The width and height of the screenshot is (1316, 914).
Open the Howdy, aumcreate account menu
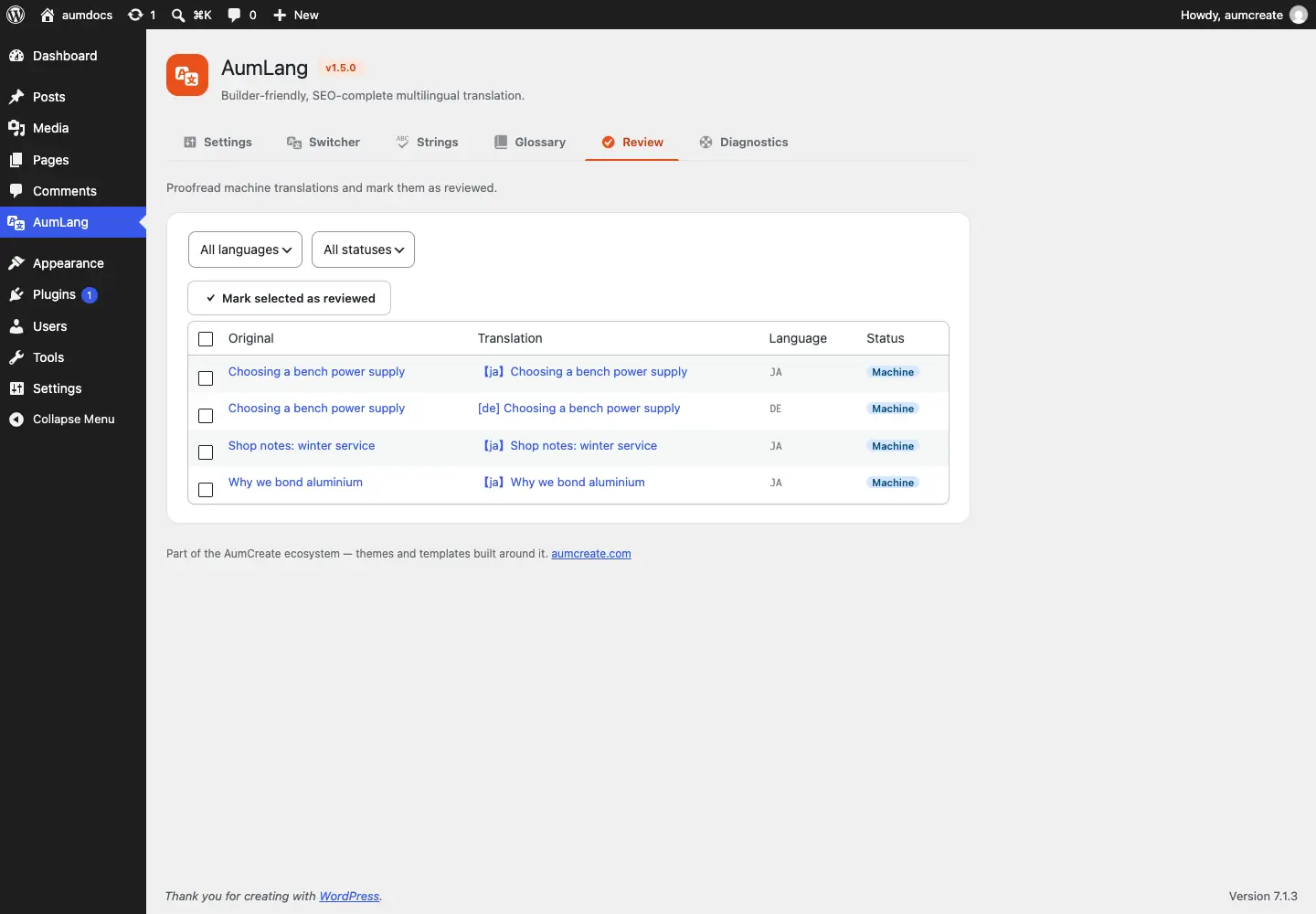point(1244,15)
